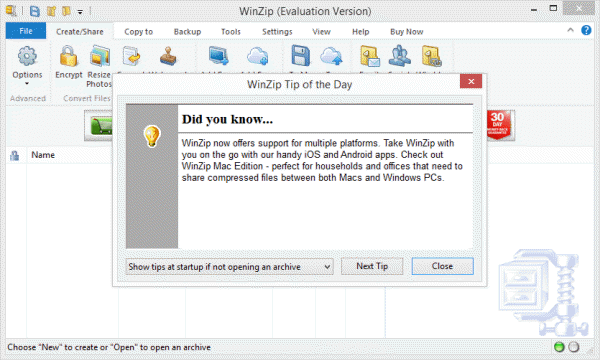Click the WinZip Tip of the Day title
The image size is (600, 360).
click(300, 84)
